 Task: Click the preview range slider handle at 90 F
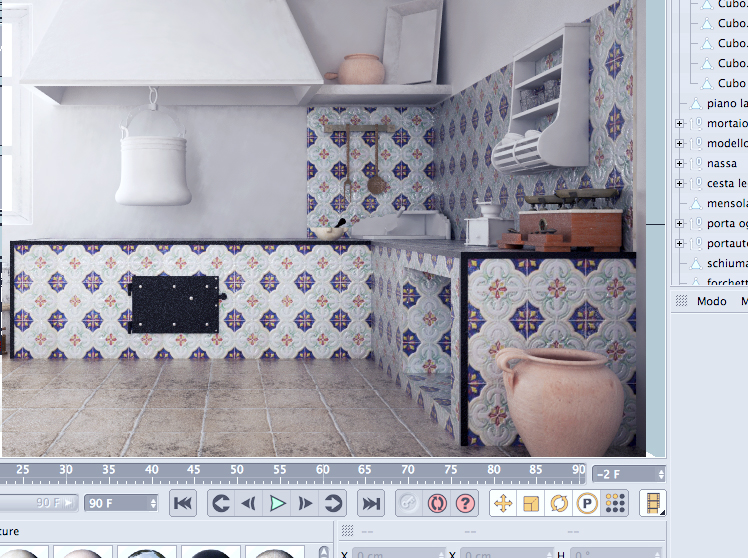tap(69, 503)
